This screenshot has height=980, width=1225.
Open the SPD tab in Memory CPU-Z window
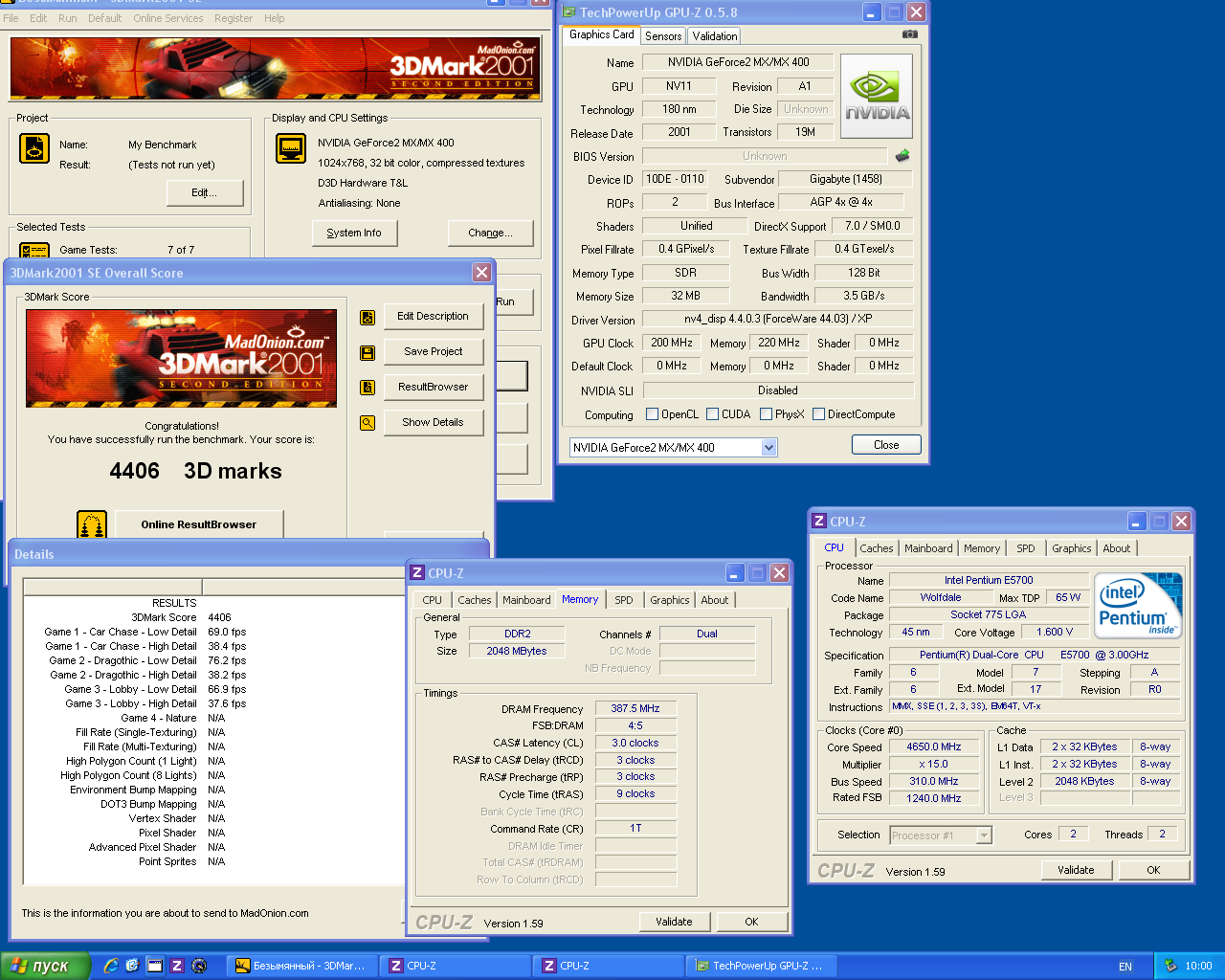[624, 600]
